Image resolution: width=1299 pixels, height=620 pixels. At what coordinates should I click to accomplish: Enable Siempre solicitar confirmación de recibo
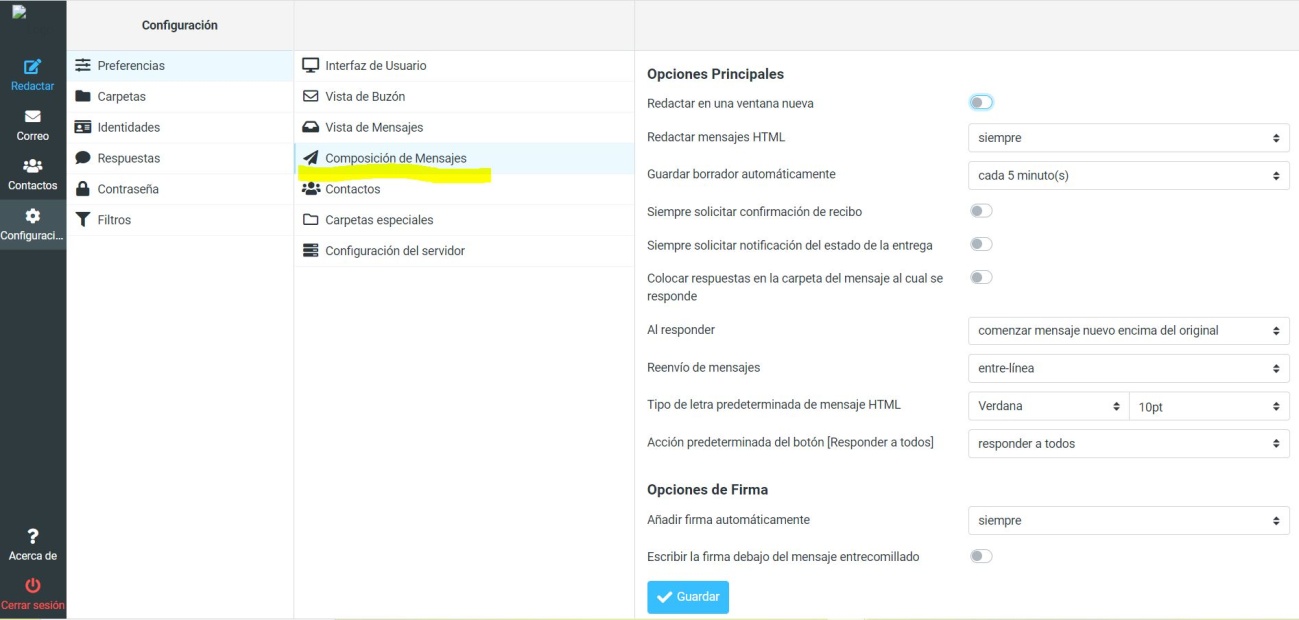click(981, 211)
